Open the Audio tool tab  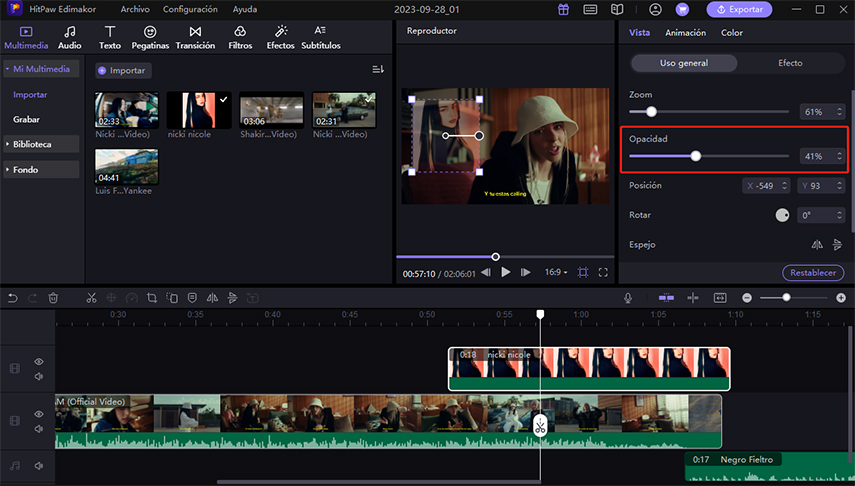click(70, 38)
